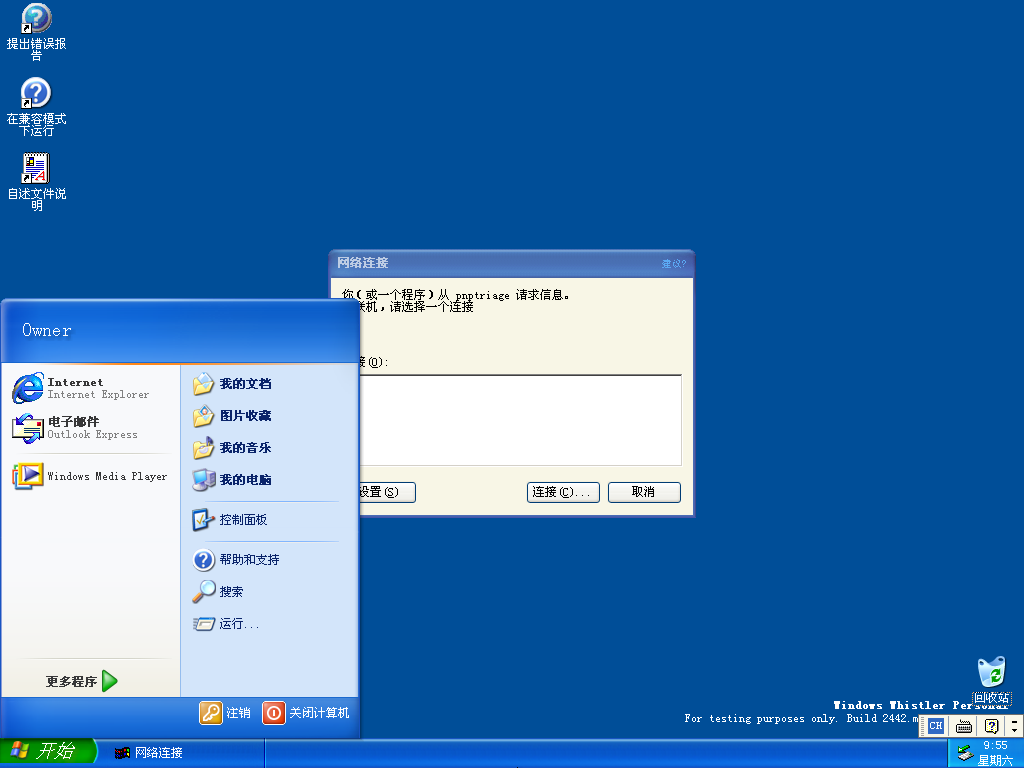The width and height of the screenshot is (1024, 768).
Task: Click 建议? link in dialog title bar
Action: coord(673,264)
